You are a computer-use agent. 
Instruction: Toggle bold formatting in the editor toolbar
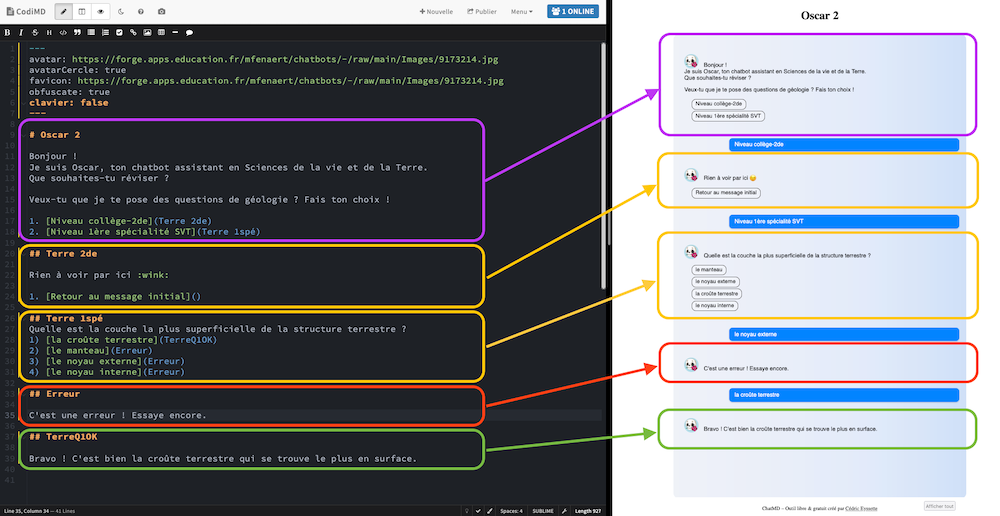(x=7, y=32)
